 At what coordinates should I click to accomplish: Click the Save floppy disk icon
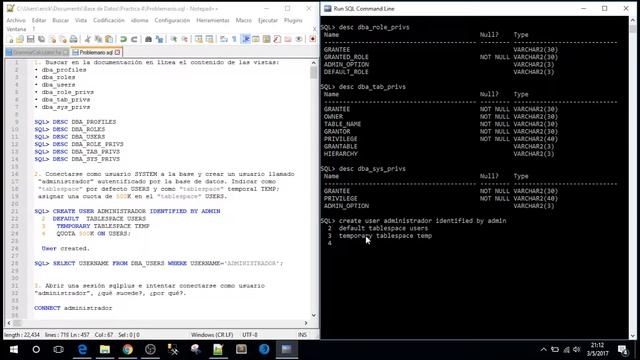coord(31,39)
